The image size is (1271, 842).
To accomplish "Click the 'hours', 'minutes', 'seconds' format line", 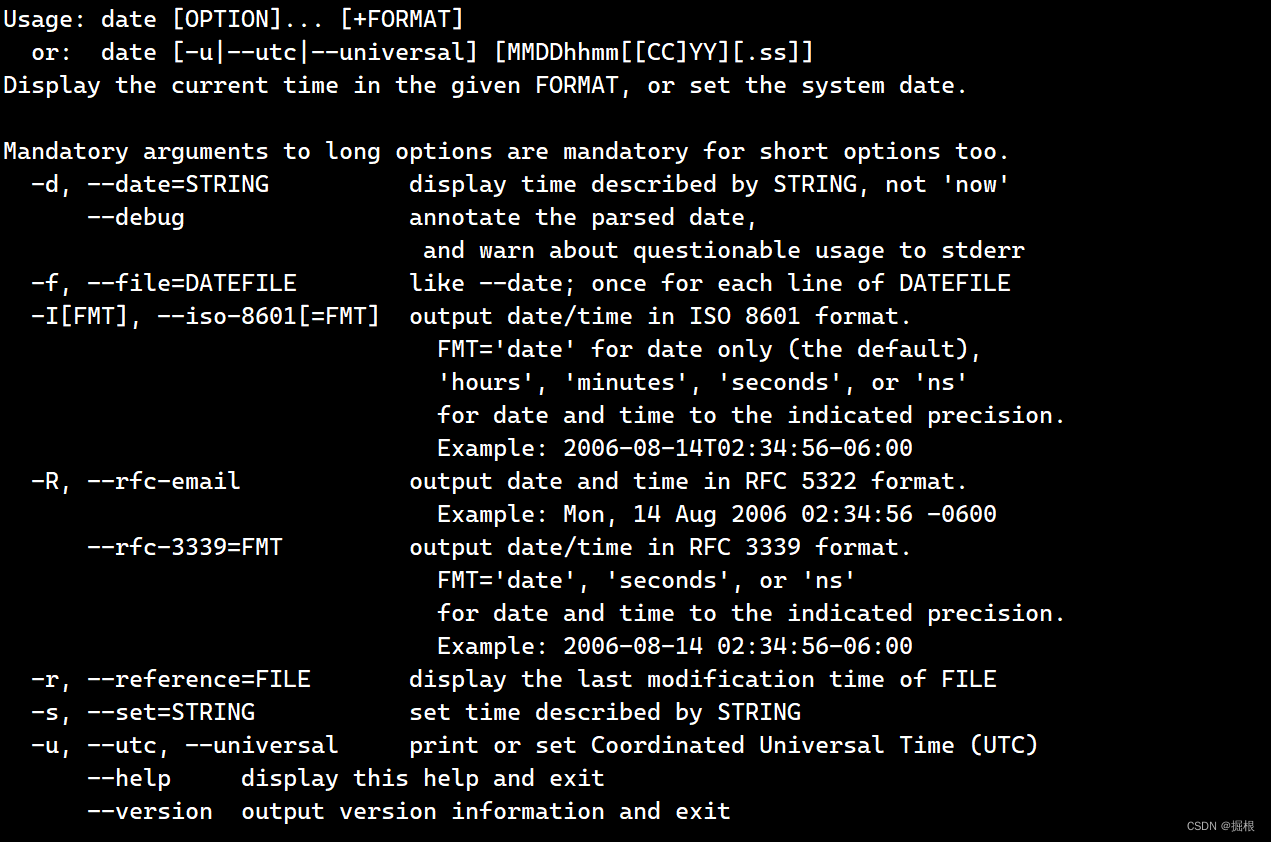I will click(x=703, y=382).
